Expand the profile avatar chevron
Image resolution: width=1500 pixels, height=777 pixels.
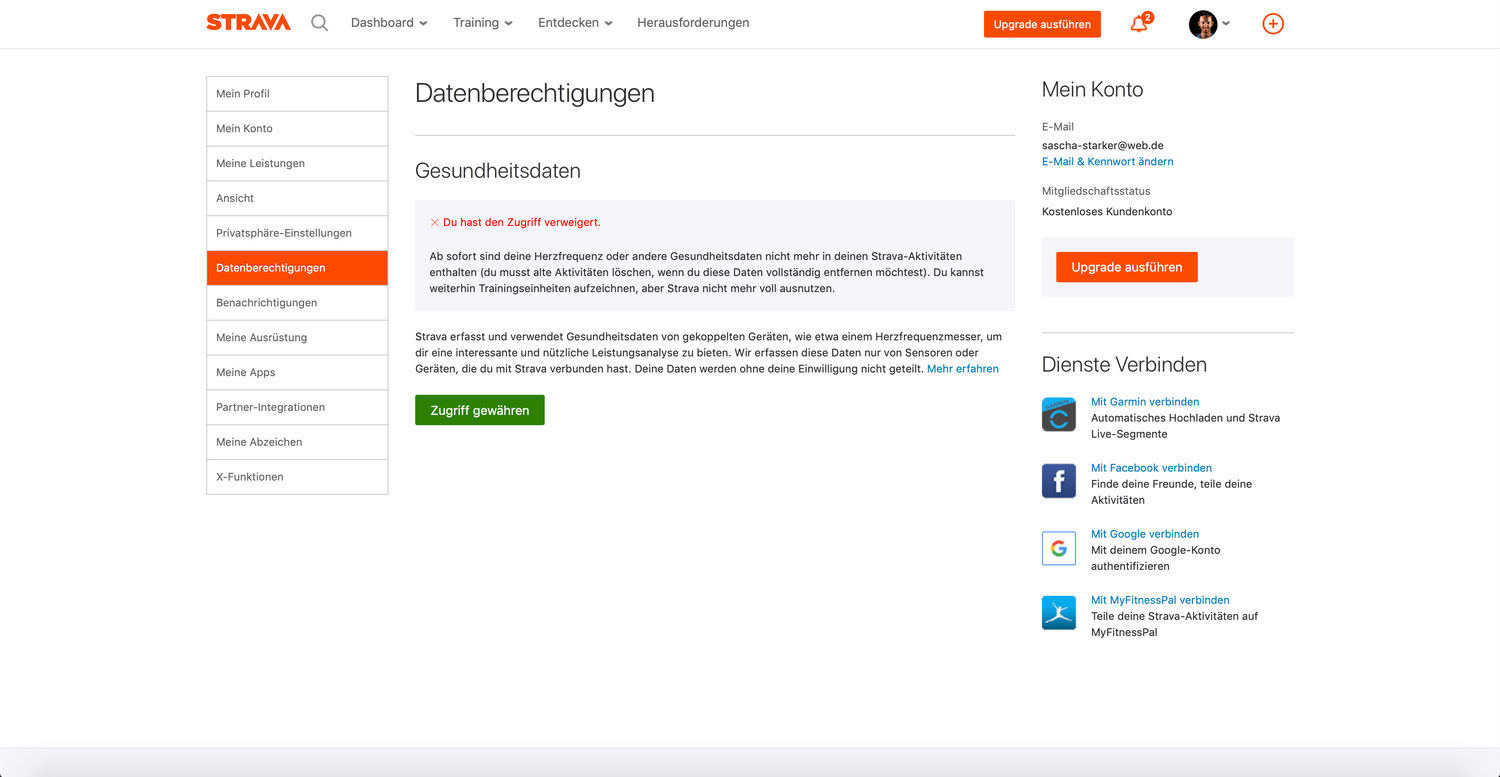pyautogui.click(x=1227, y=24)
